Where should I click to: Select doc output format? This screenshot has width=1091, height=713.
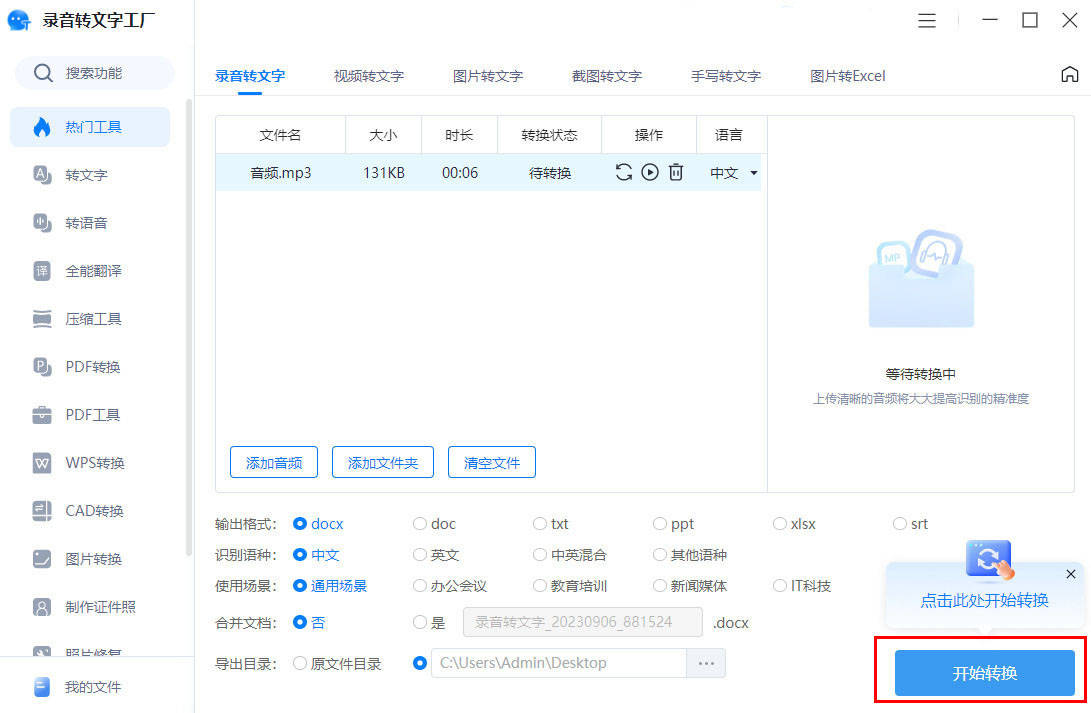pos(434,524)
